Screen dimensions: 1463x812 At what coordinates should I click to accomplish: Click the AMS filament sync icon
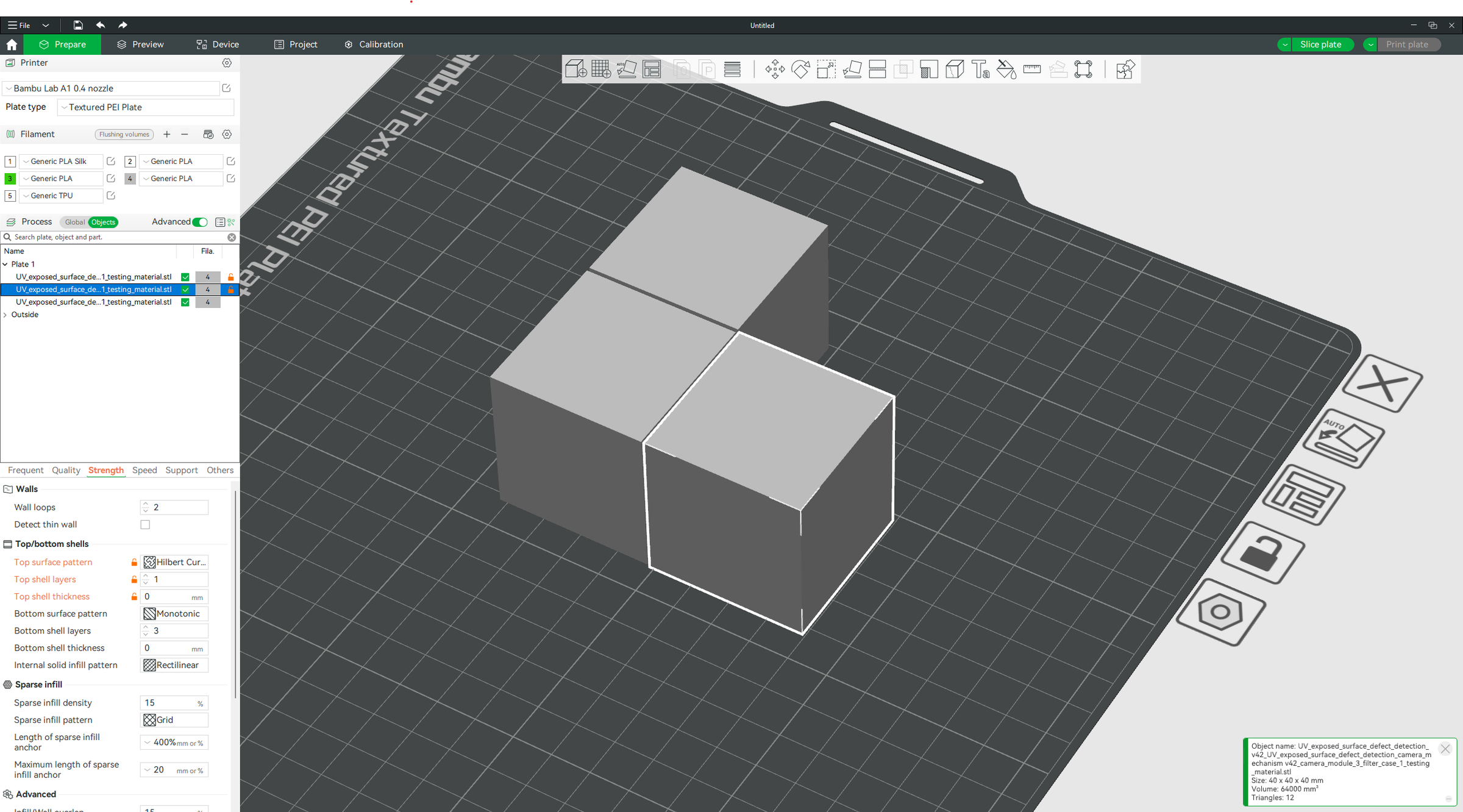208,134
